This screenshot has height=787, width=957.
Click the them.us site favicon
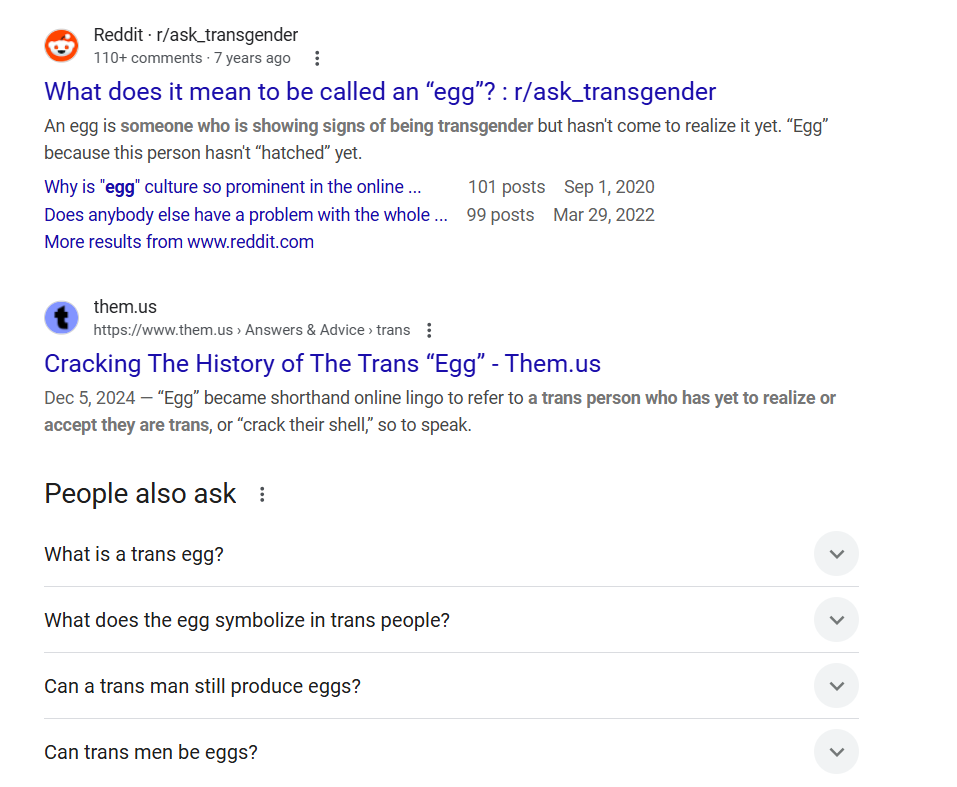(x=61, y=318)
